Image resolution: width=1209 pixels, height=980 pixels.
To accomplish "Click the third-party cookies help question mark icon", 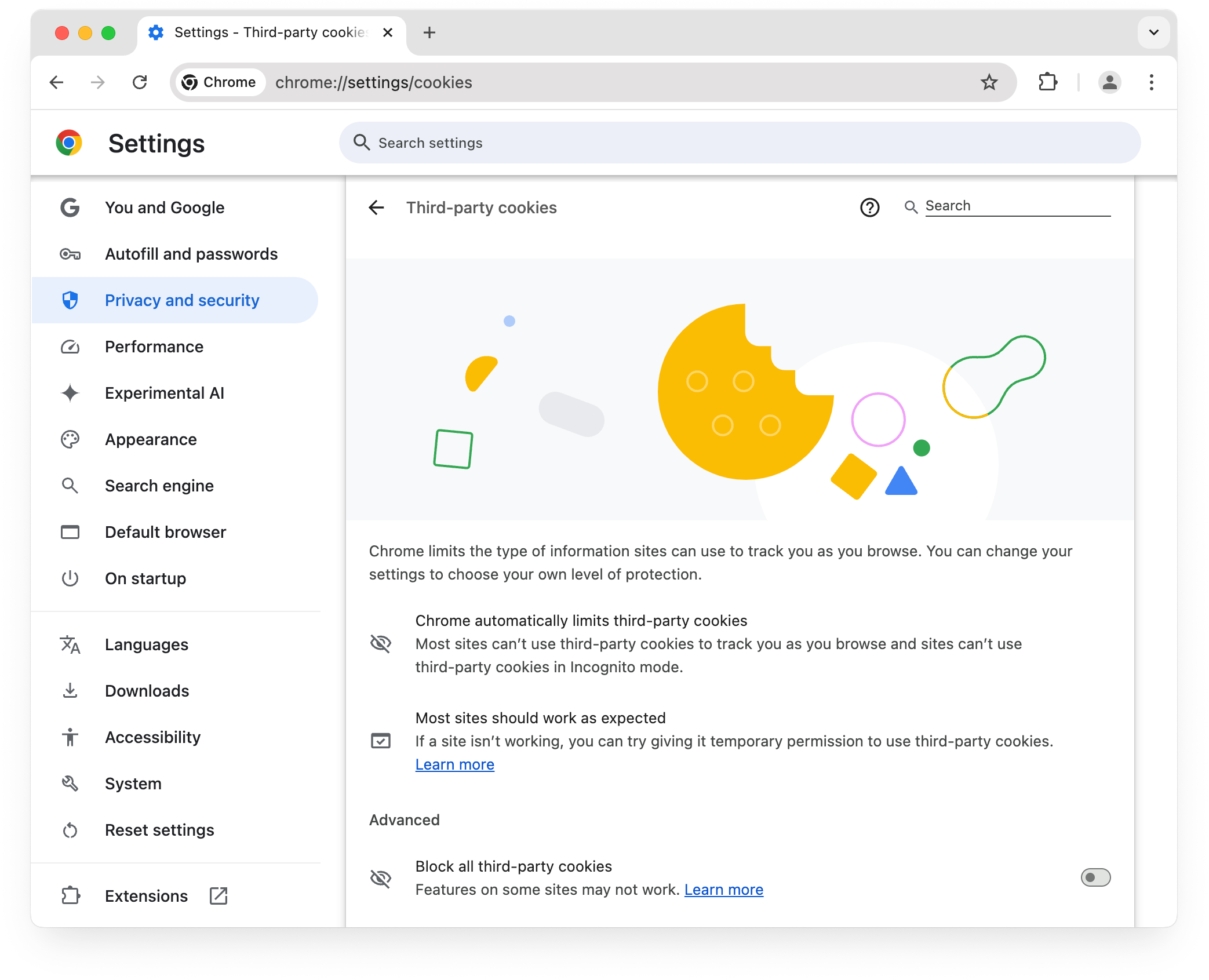I will coord(870,207).
